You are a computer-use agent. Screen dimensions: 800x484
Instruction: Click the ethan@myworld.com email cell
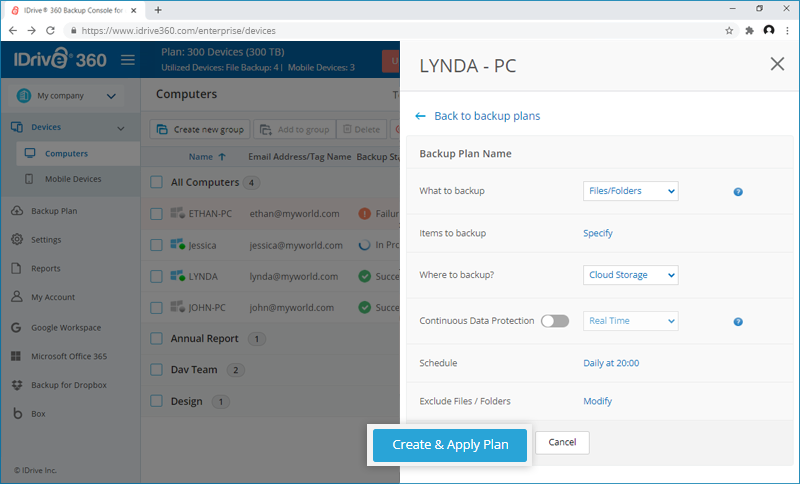point(294,214)
